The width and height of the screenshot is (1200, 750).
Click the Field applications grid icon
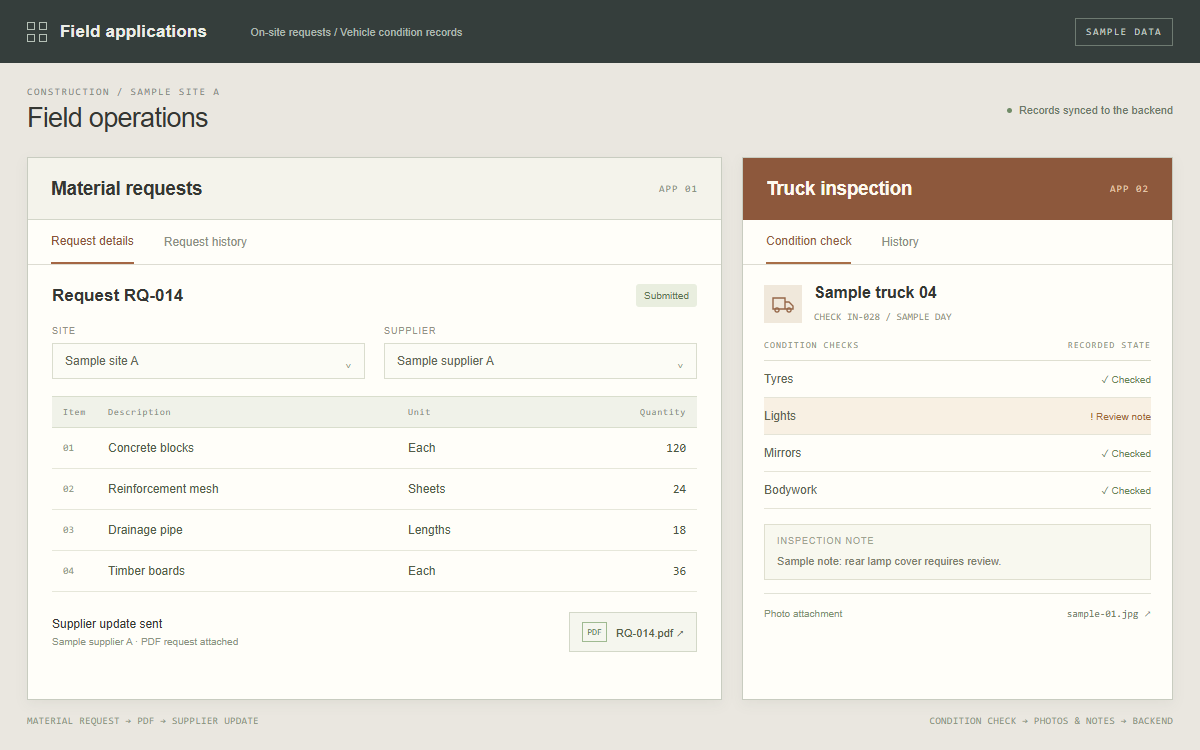37,32
